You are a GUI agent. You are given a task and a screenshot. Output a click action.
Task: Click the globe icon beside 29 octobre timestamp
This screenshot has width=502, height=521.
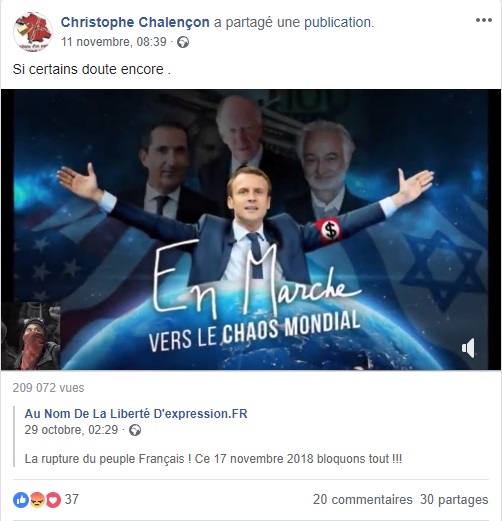(x=135, y=430)
